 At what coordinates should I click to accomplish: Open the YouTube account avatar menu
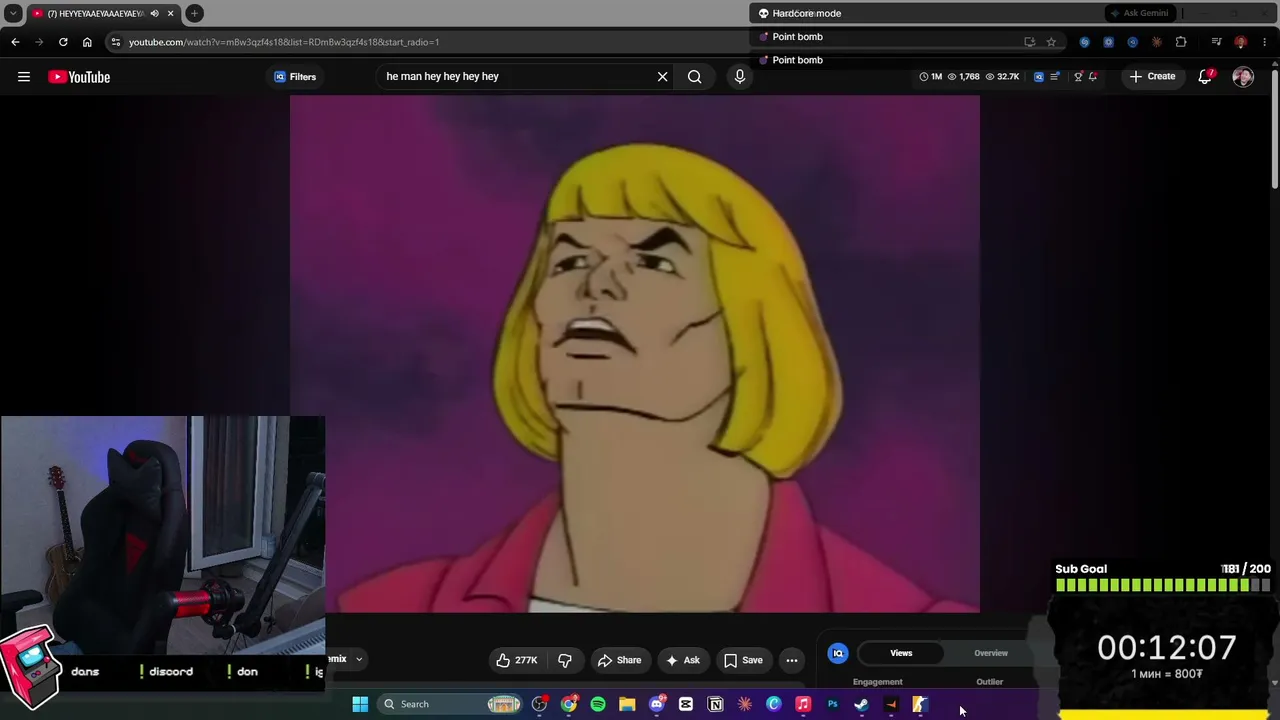click(1243, 77)
